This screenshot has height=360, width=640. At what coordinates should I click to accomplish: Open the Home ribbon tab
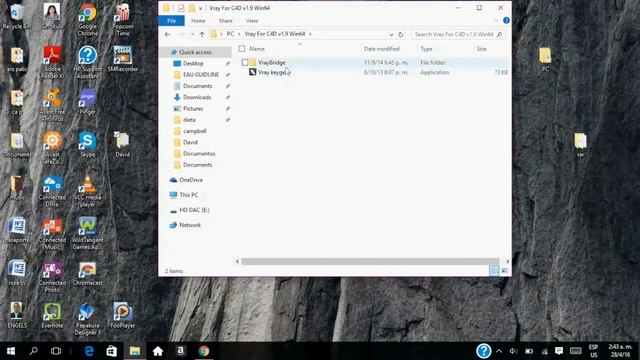click(198, 20)
